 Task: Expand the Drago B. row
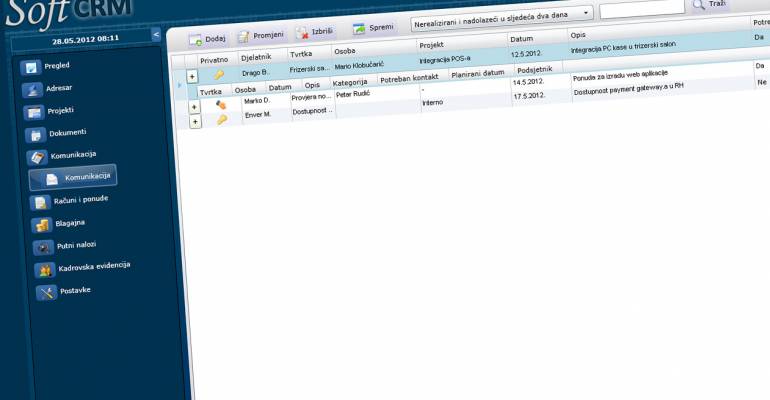[192, 77]
